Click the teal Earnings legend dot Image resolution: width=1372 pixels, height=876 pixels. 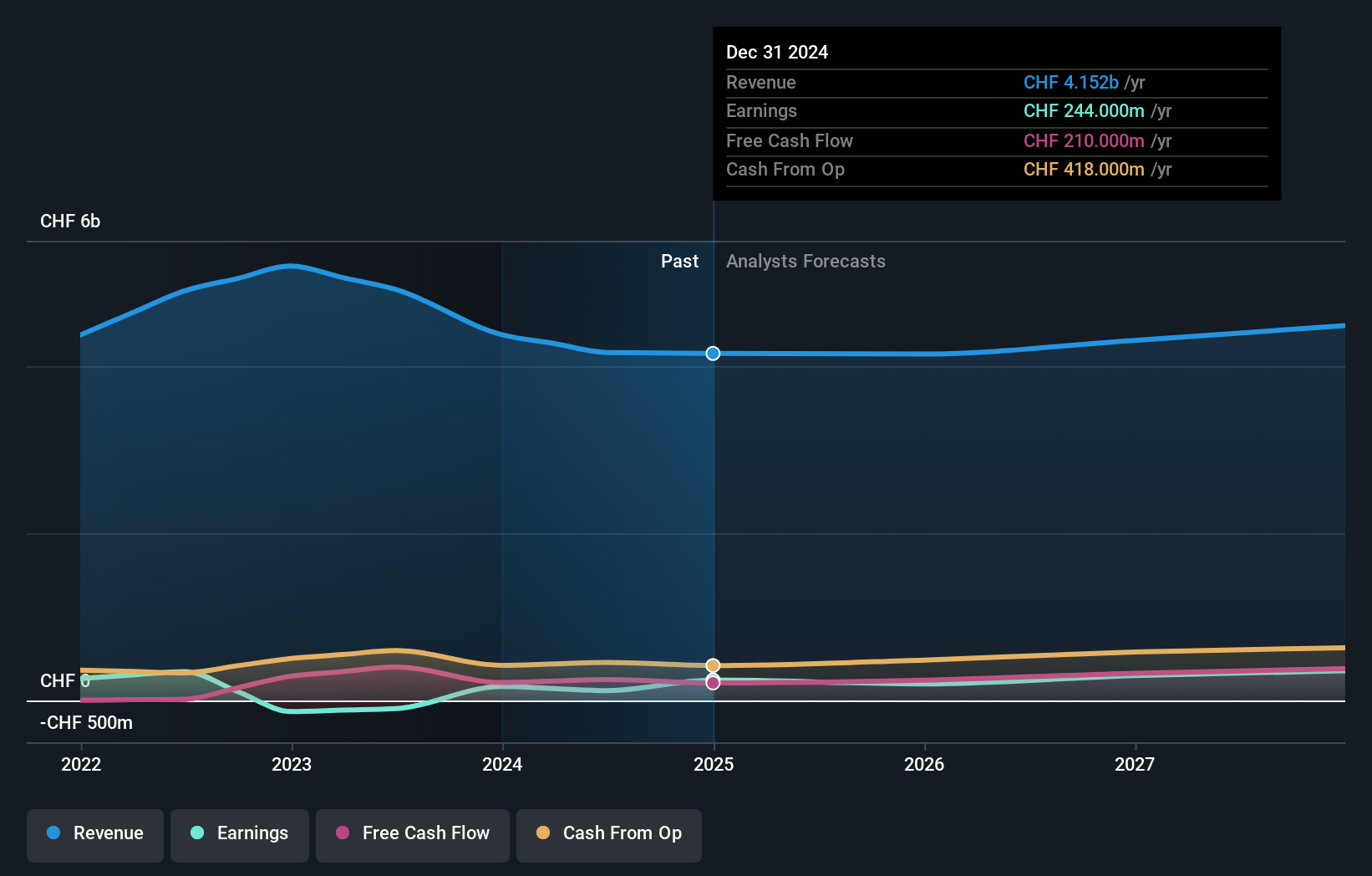[197, 833]
